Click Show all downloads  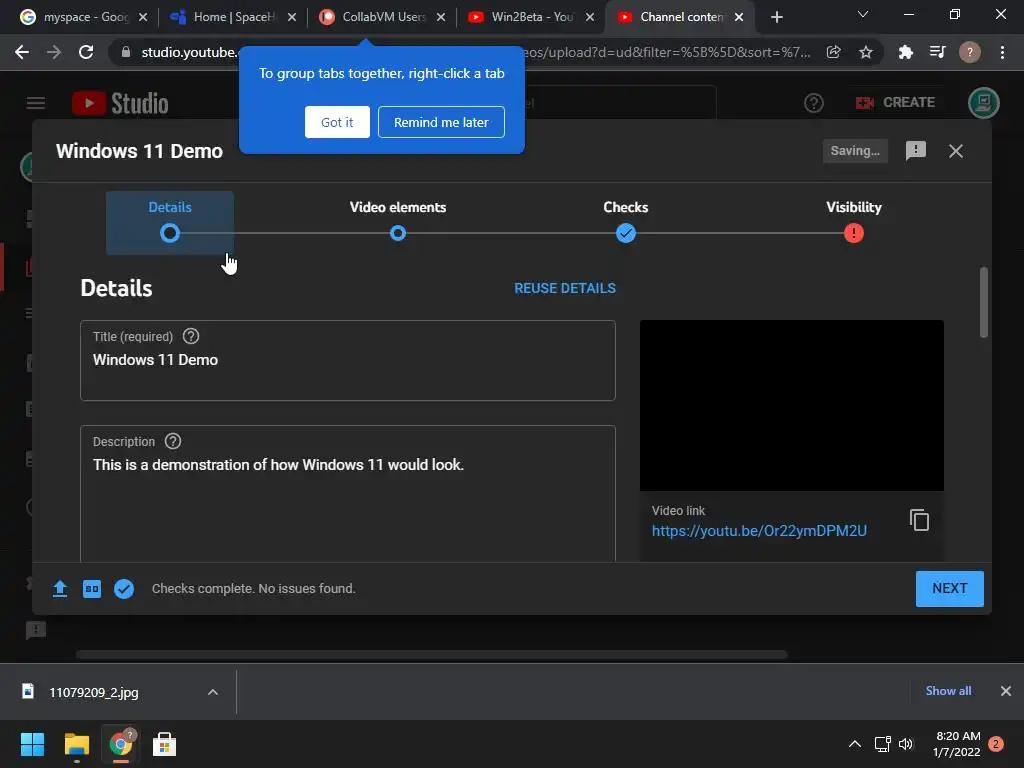(x=948, y=691)
